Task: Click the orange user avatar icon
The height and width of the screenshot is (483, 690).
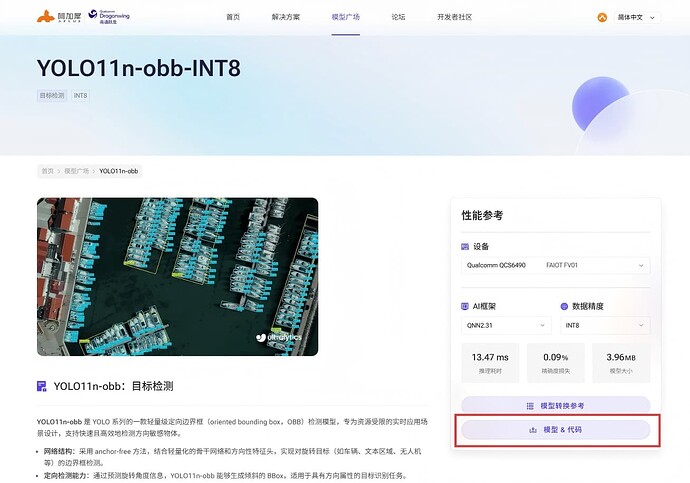Action: [602, 17]
